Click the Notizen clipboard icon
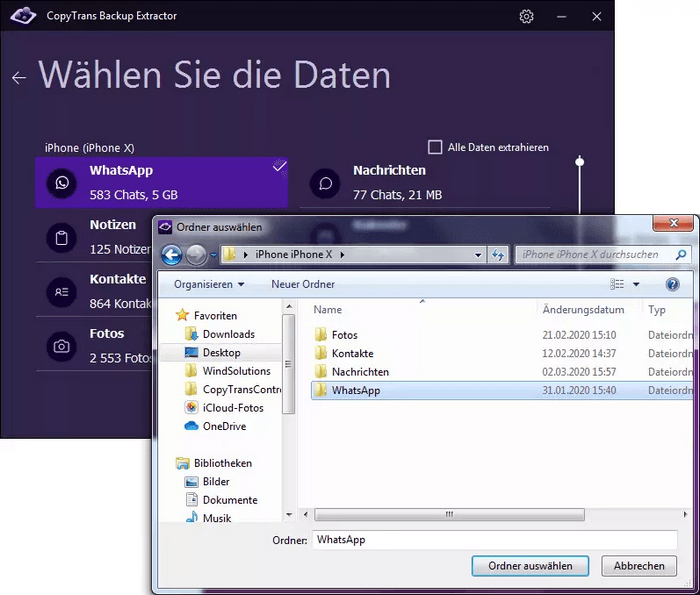The width and height of the screenshot is (700, 595). (x=62, y=238)
